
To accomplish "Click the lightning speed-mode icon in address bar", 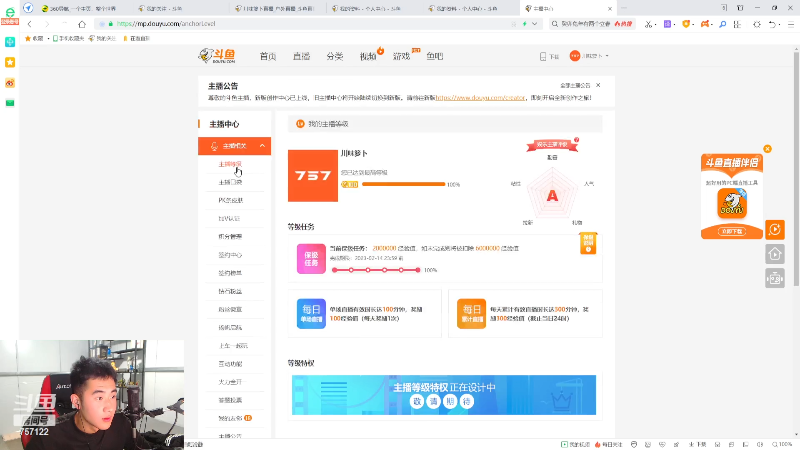I will (524, 24).
